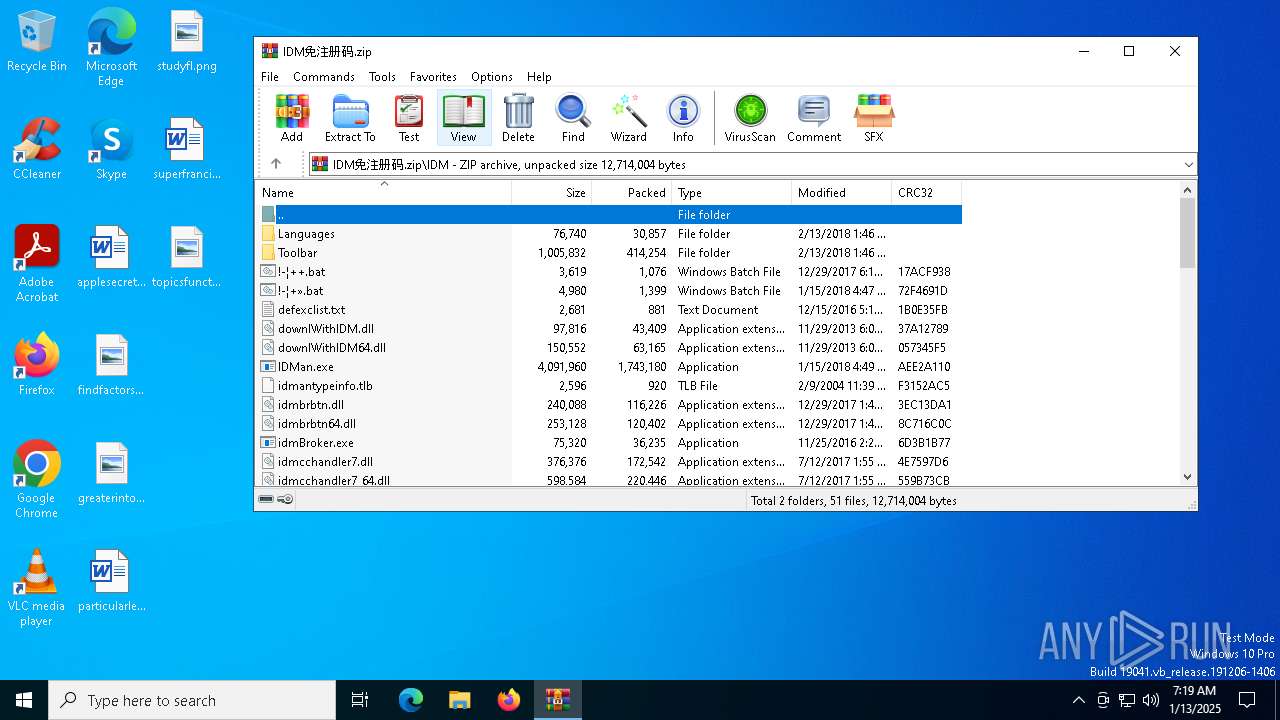The height and width of the screenshot is (720, 1280).
Task: Open the Windows Start menu
Action: 24,700
